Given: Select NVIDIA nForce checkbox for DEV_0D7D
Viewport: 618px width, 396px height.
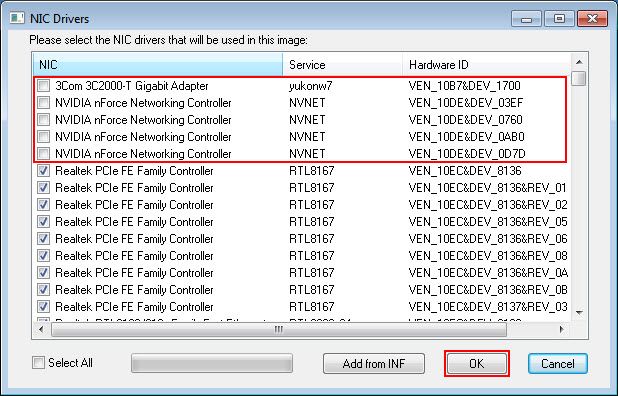Looking at the screenshot, I should click(x=43, y=154).
